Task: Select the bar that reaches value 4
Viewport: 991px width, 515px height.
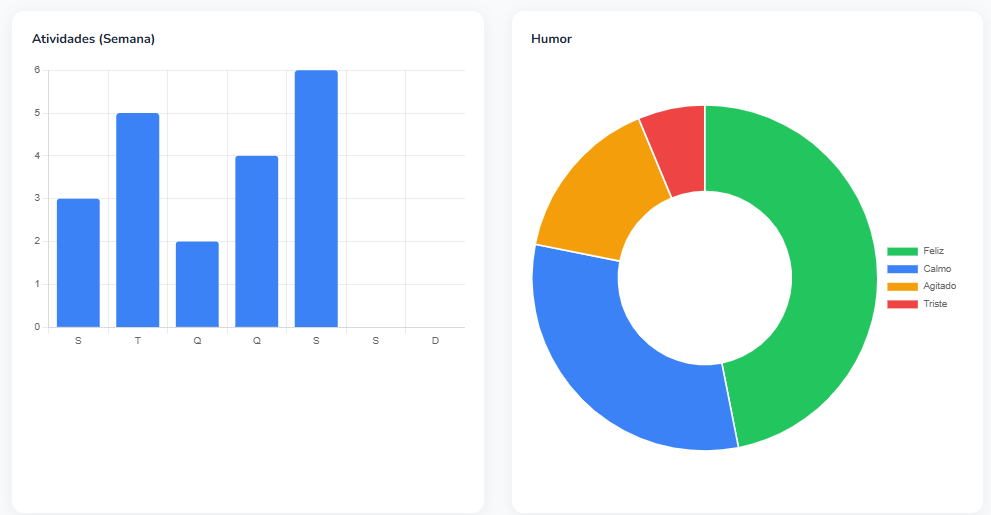Action: (256, 241)
